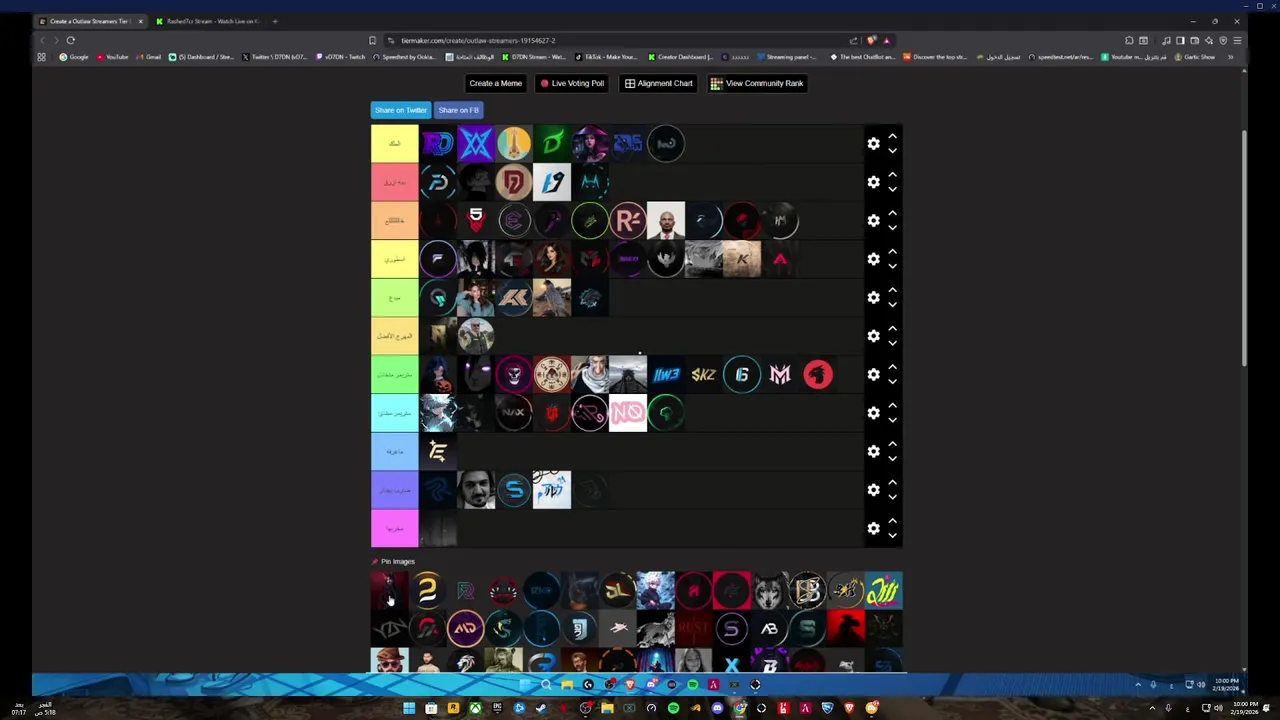Click the magenta tier label cell
This screenshot has height=720, width=1280.
[394, 528]
